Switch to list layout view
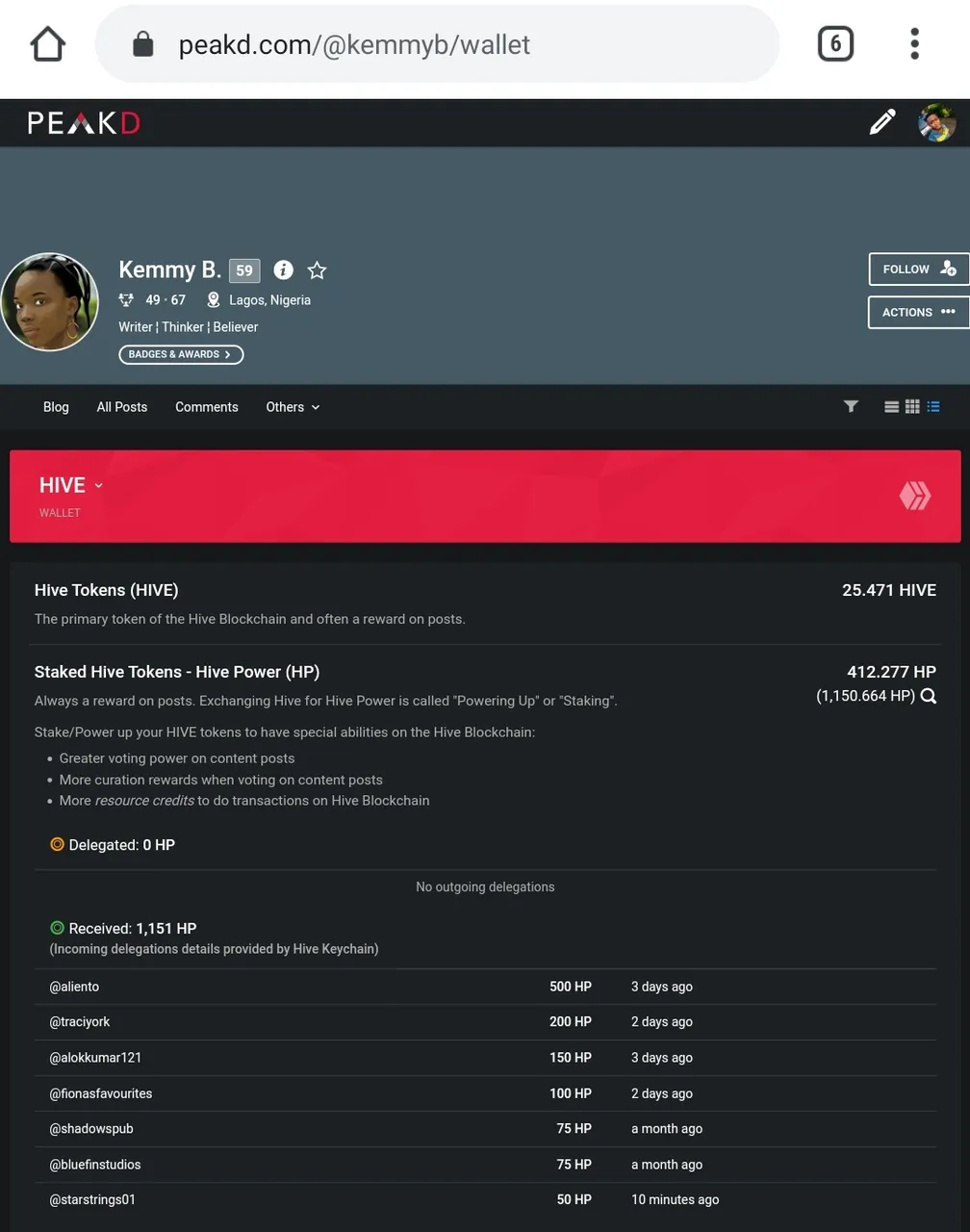The height and width of the screenshot is (1232, 970). point(892,407)
